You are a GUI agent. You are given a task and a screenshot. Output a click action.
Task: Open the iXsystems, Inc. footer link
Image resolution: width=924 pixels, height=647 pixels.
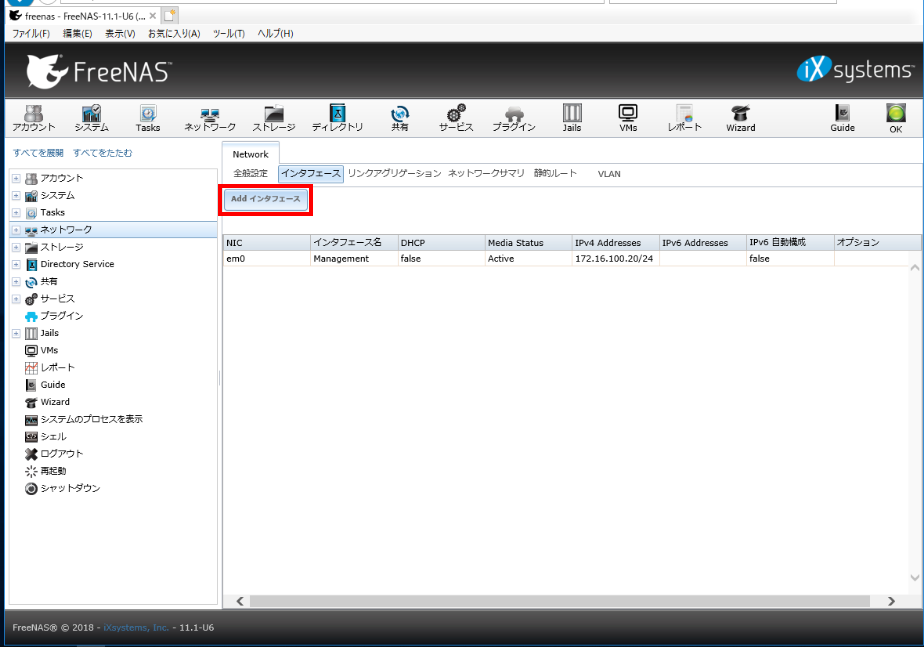(136, 628)
